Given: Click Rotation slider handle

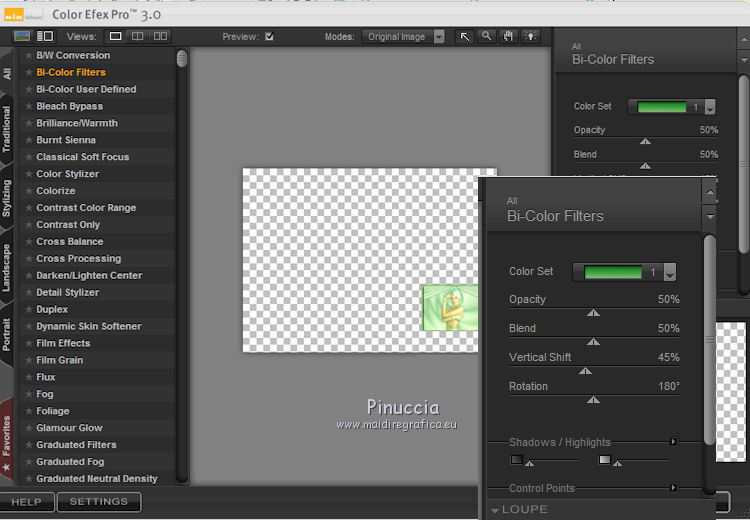Looking at the screenshot, I should coord(594,399).
